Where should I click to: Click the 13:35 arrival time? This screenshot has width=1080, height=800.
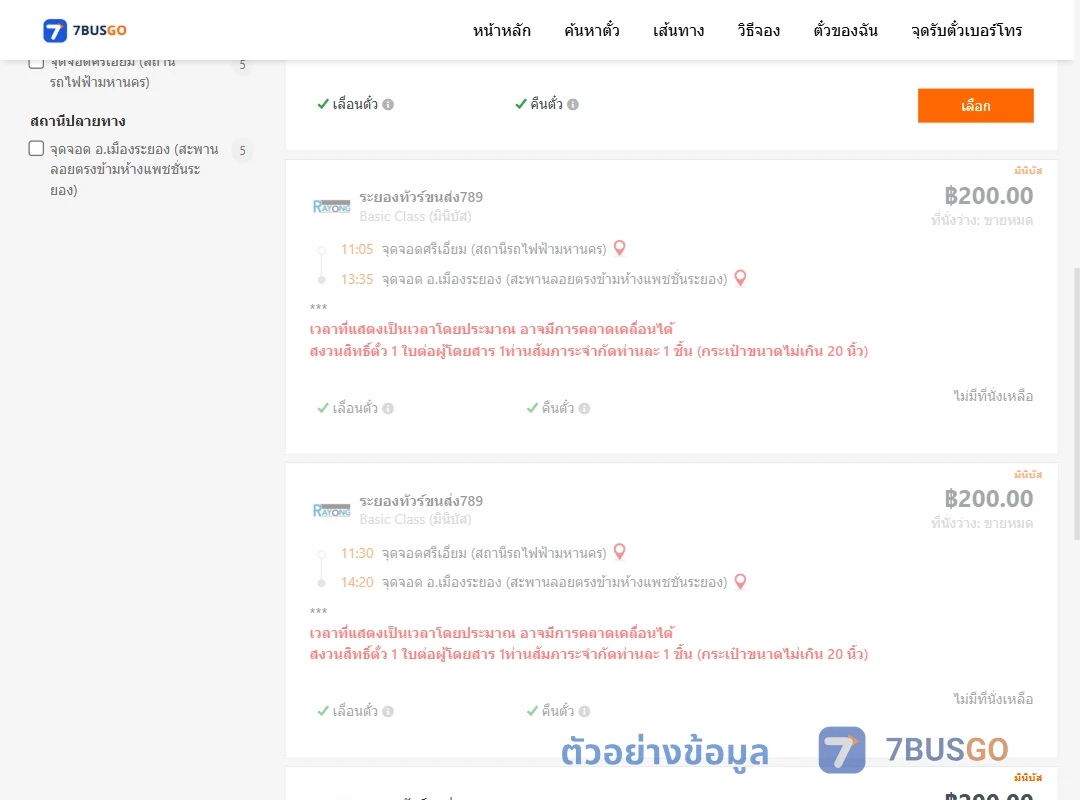click(x=357, y=279)
